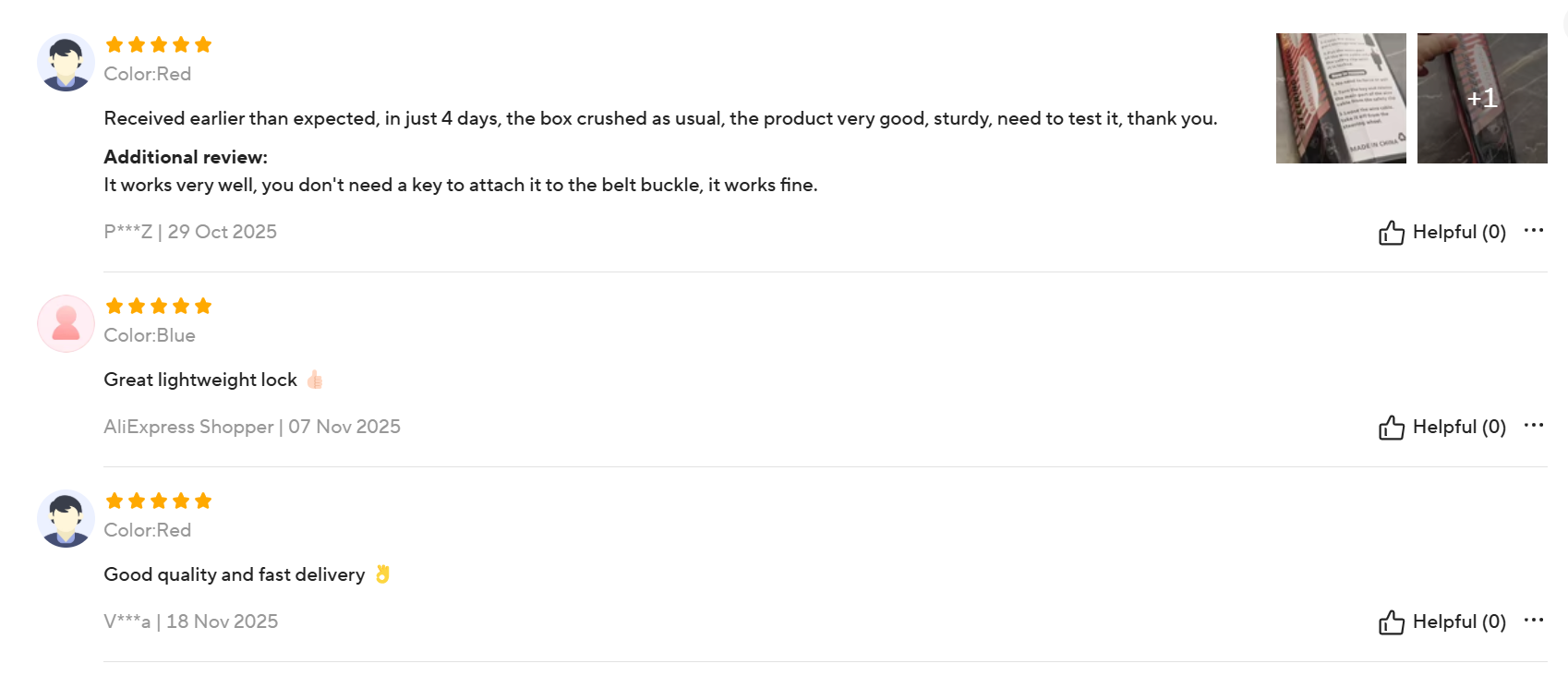Screen dimensions: 1568x676
Task: Mark "Good quality and fast delivery" review Helpful
Action: click(1459, 622)
